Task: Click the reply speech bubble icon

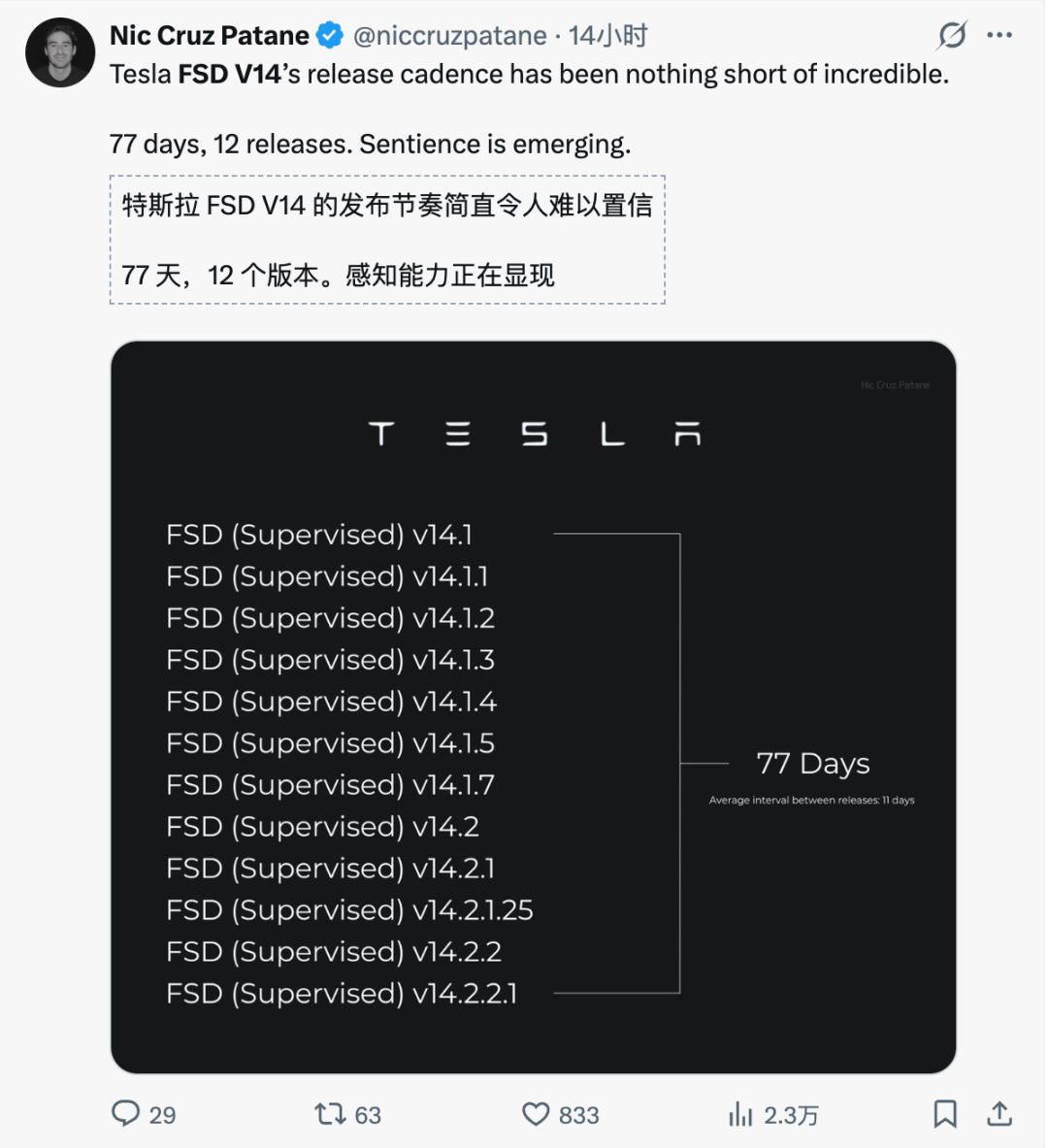Action: tap(126, 1113)
